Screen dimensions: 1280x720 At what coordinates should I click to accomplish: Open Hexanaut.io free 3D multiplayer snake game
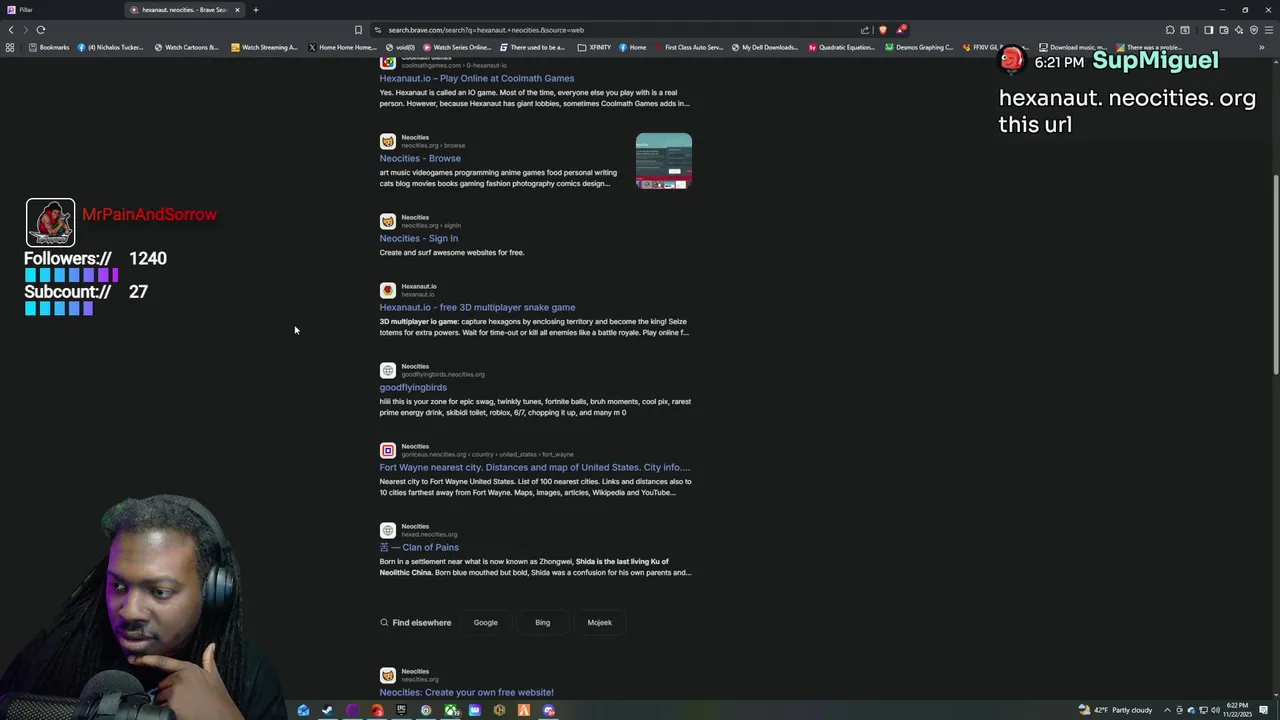pyautogui.click(x=477, y=307)
